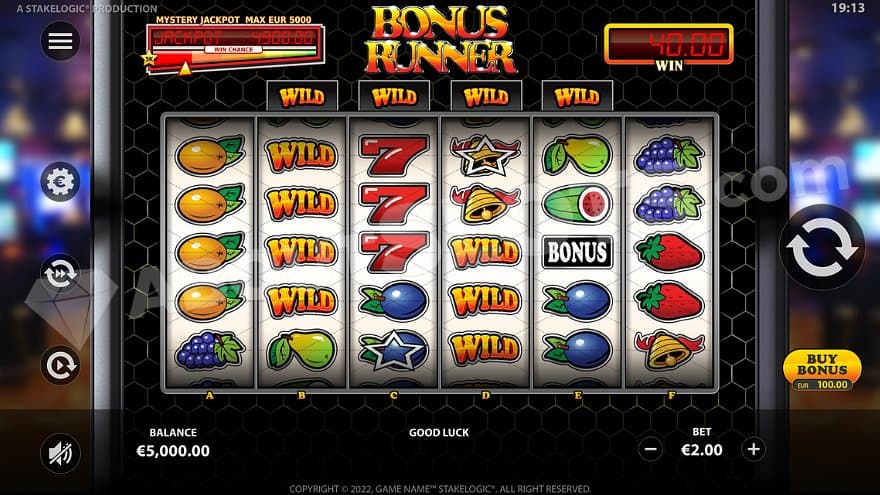This screenshot has width=880, height=495.
Task: Click the blue star symbol on reel C
Action: tap(393, 351)
